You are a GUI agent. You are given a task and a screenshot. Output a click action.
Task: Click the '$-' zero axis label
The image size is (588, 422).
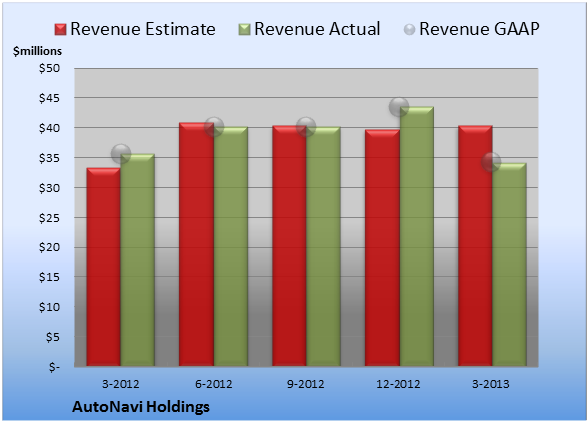[54, 367]
